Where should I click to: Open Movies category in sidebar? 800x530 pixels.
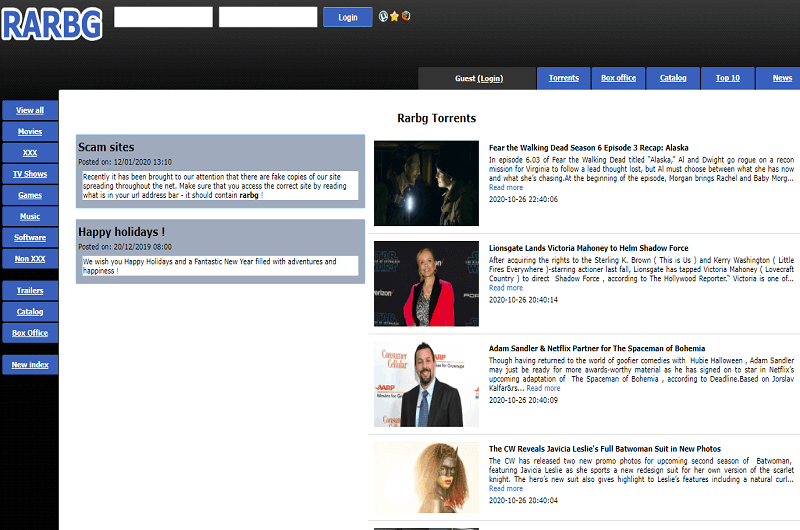pyautogui.click(x=30, y=131)
